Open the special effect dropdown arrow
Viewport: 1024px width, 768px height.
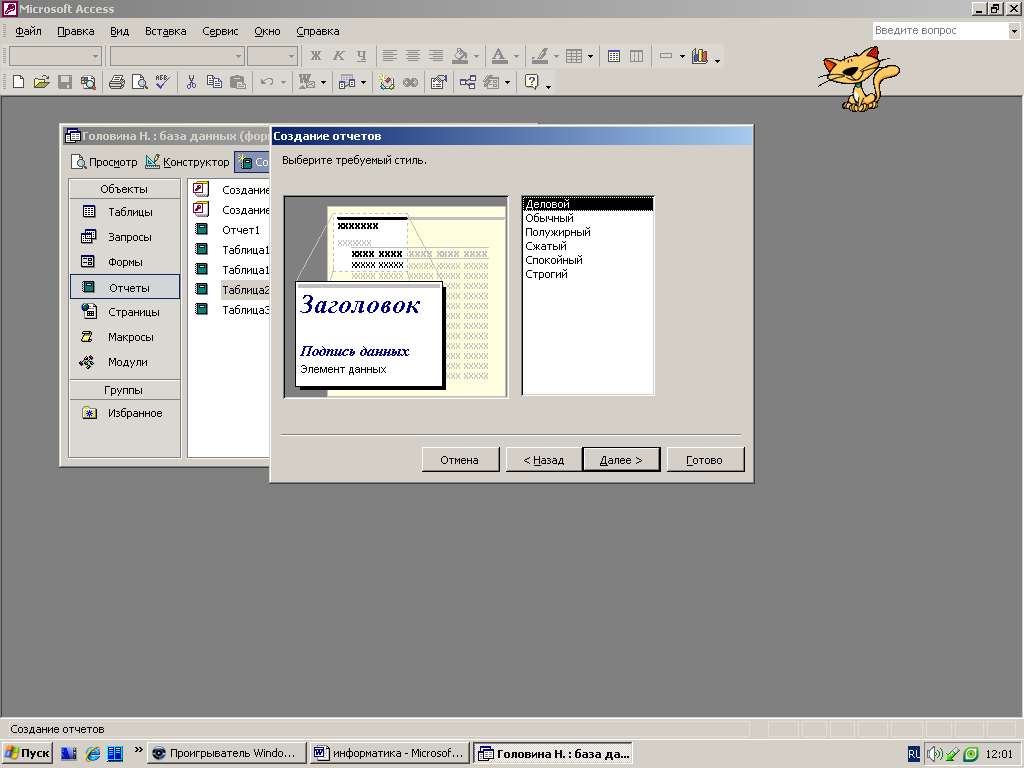pyautogui.click(x=682, y=56)
